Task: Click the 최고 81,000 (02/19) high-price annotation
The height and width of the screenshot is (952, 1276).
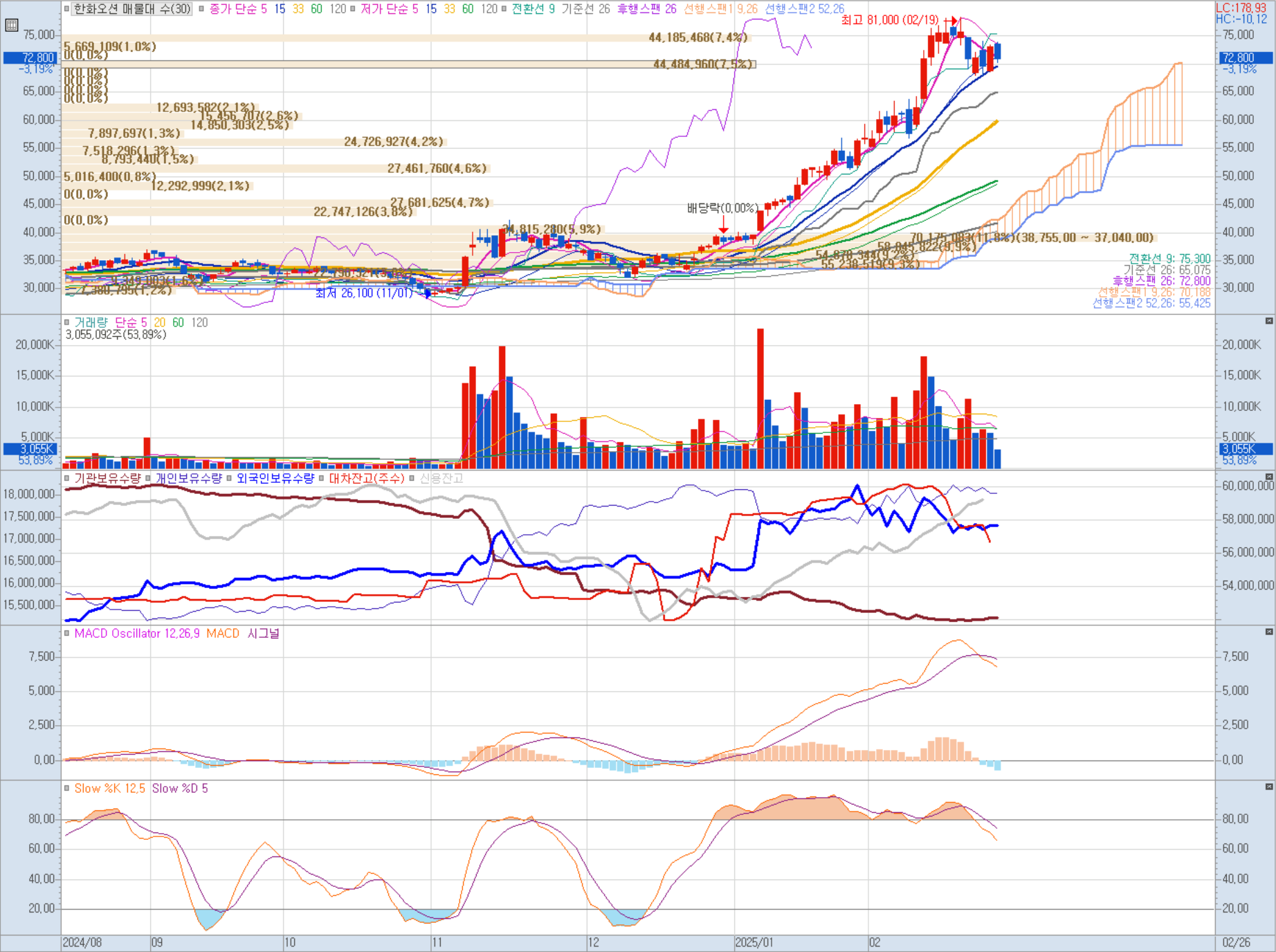Action: click(889, 20)
